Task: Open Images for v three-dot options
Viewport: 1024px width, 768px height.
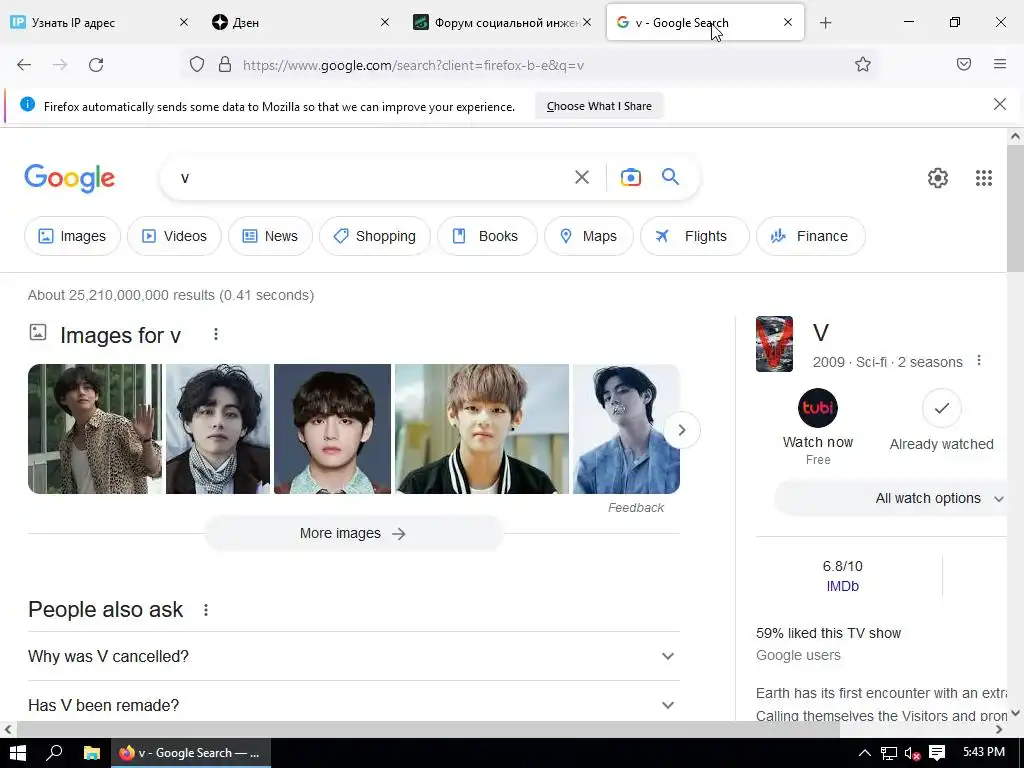Action: [x=216, y=334]
